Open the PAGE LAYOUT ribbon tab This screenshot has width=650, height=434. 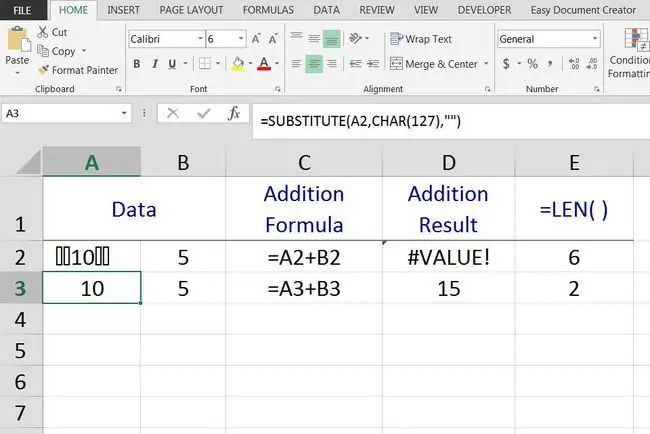coord(191,10)
